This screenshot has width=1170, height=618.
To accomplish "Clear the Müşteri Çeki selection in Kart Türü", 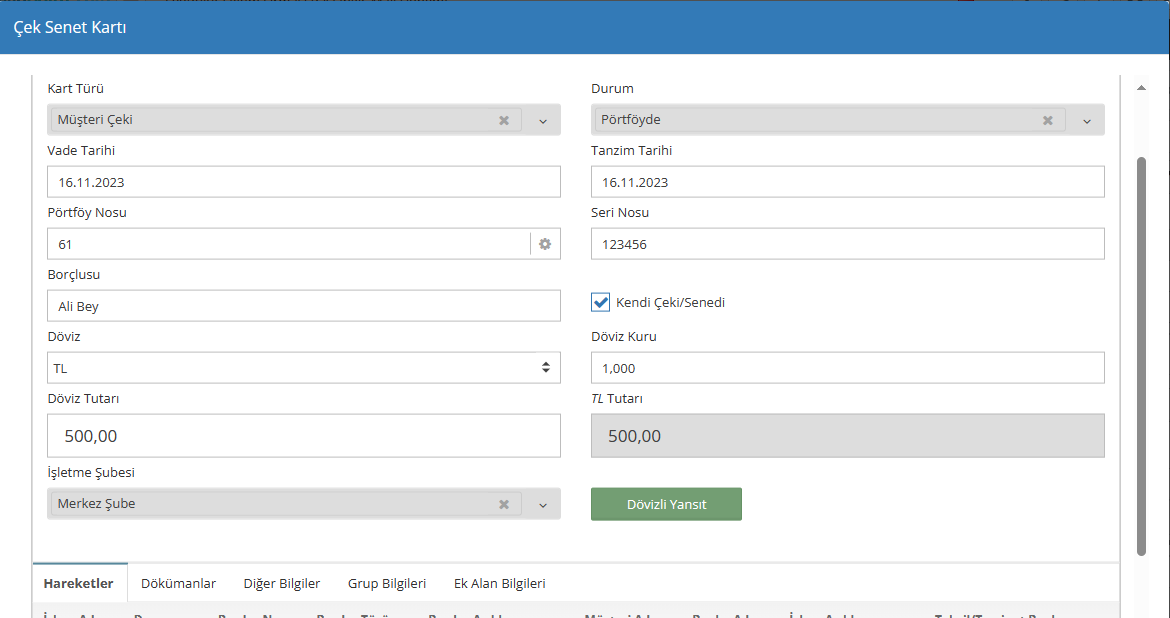I will pos(504,120).
